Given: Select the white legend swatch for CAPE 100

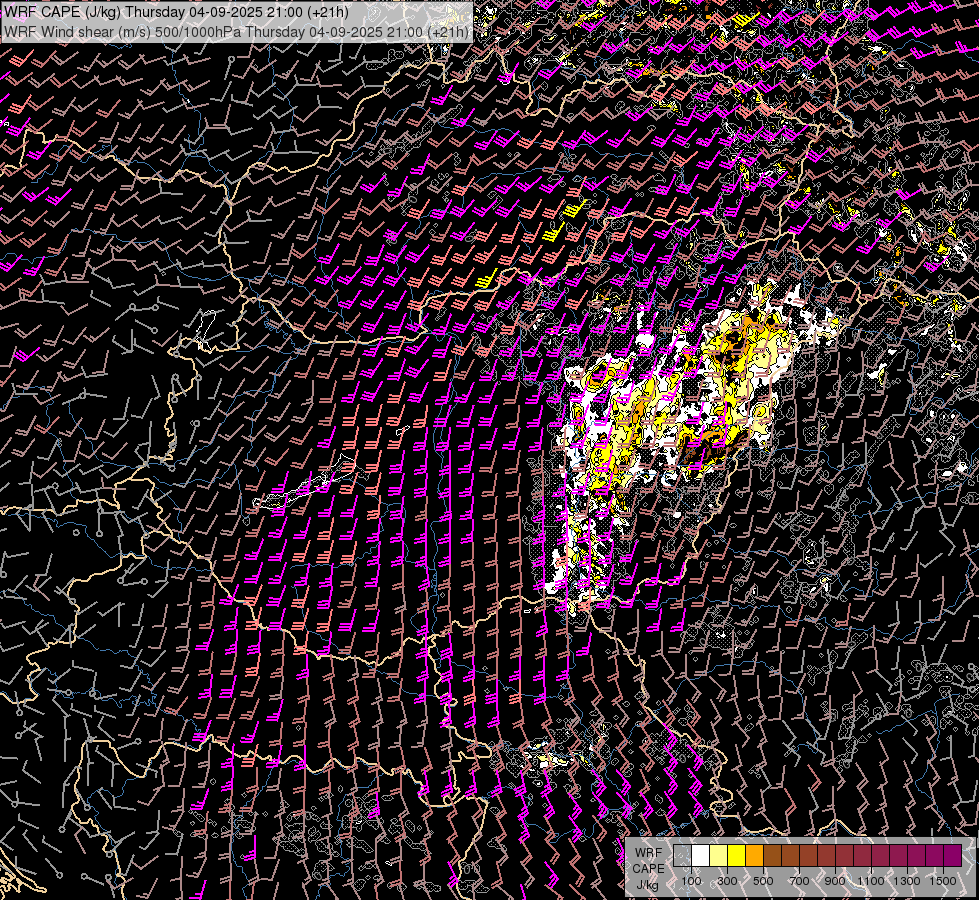Looking at the screenshot, I should [701, 856].
